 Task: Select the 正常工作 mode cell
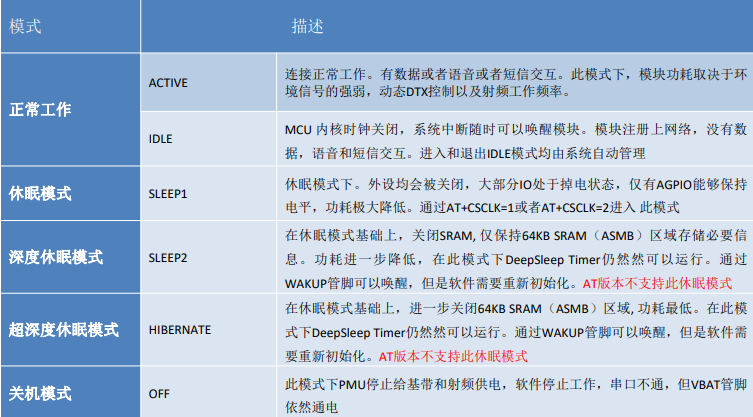[x=70, y=110]
